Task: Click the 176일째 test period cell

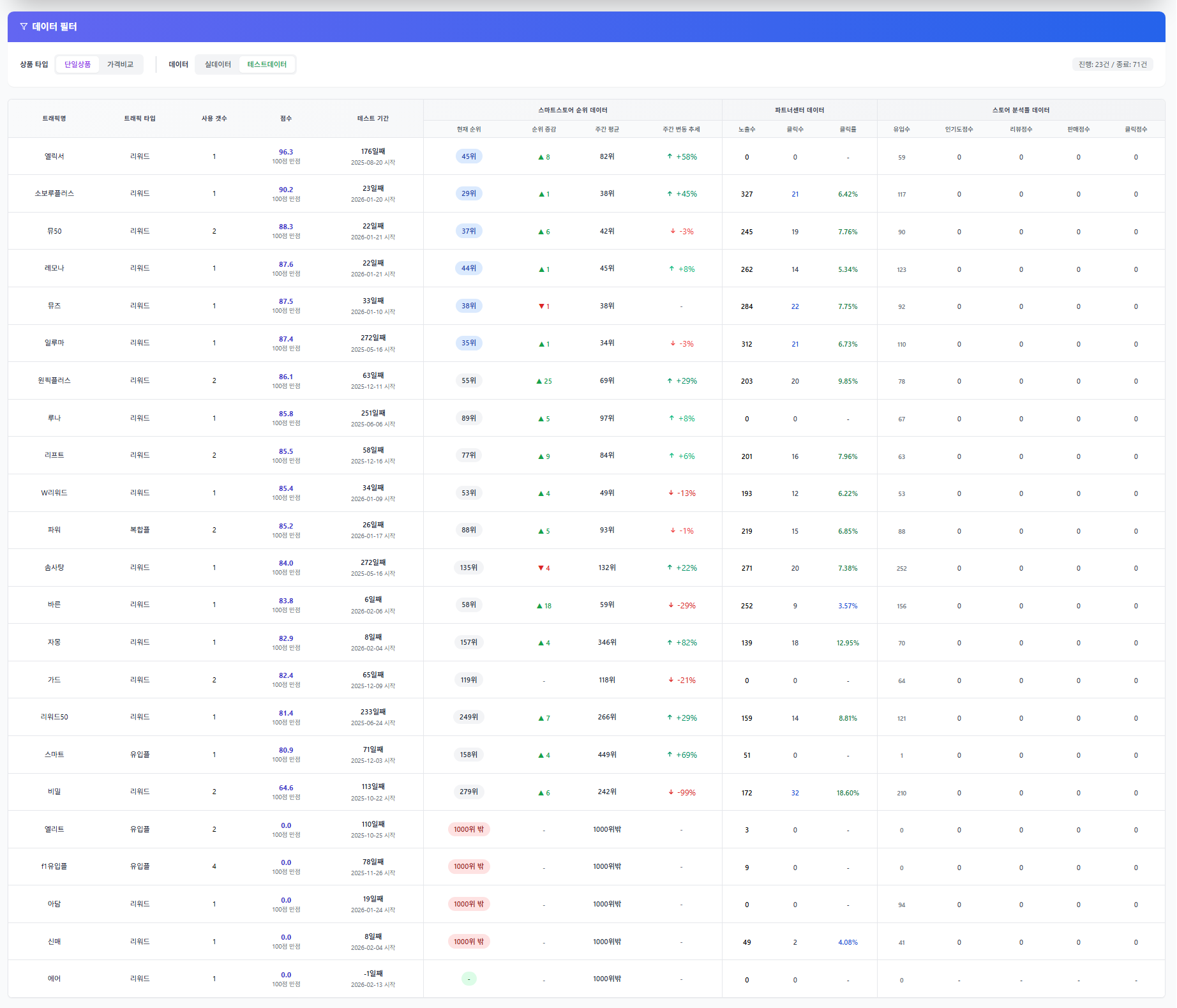Action: point(373,151)
